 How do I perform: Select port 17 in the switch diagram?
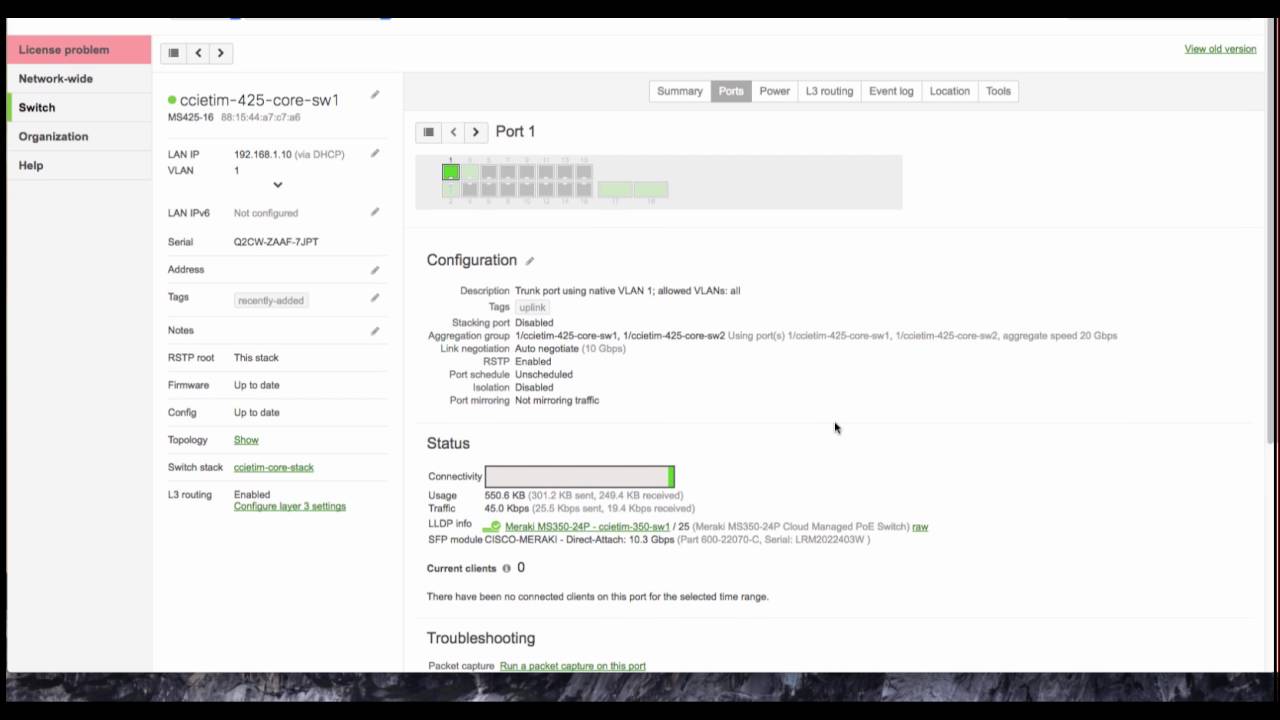(x=615, y=189)
